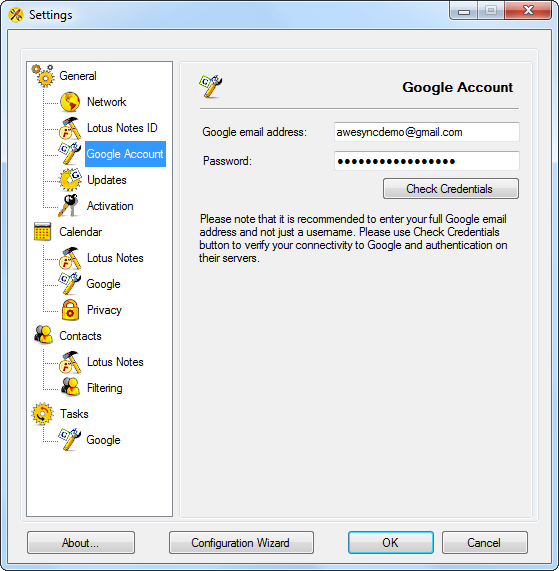Image resolution: width=559 pixels, height=571 pixels.
Task: Launch the Configuration Wizard
Action: pos(241,543)
